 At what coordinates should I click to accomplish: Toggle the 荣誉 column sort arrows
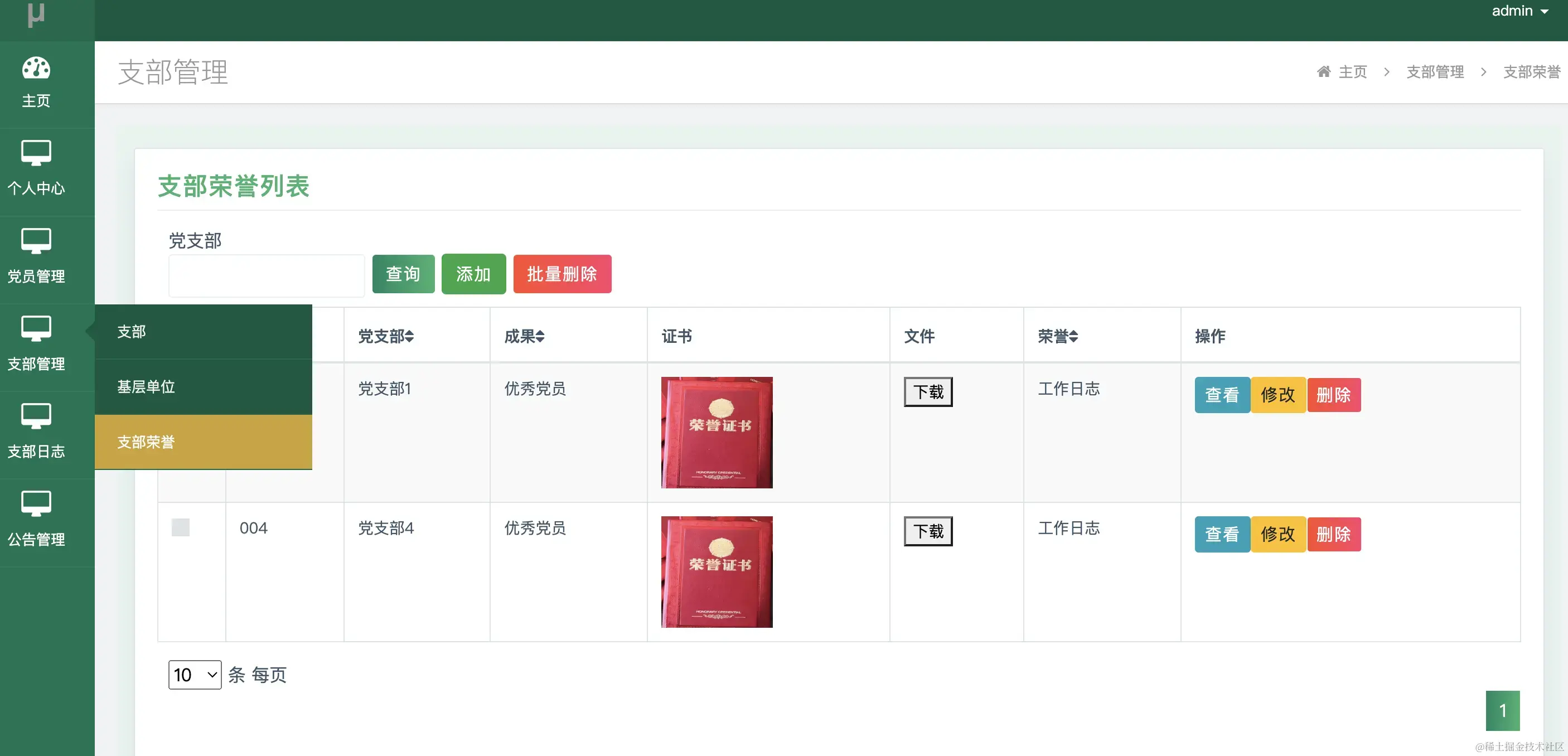click(1073, 336)
